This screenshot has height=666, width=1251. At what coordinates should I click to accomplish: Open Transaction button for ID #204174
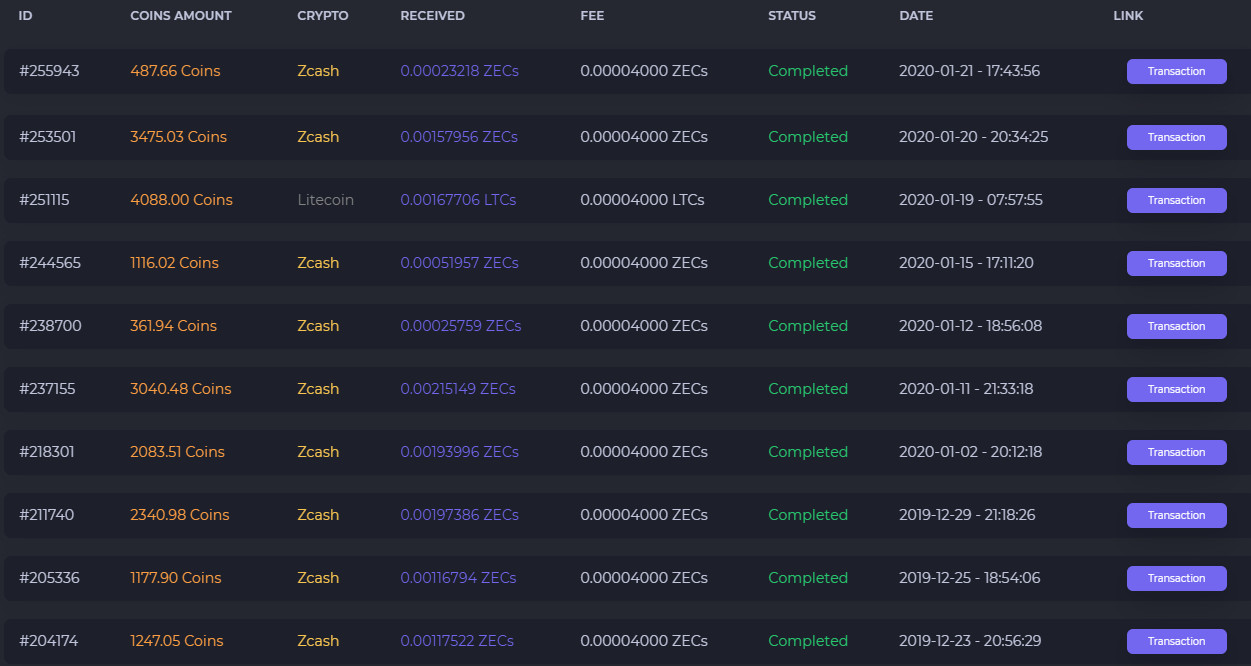[x=1176, y=641]
